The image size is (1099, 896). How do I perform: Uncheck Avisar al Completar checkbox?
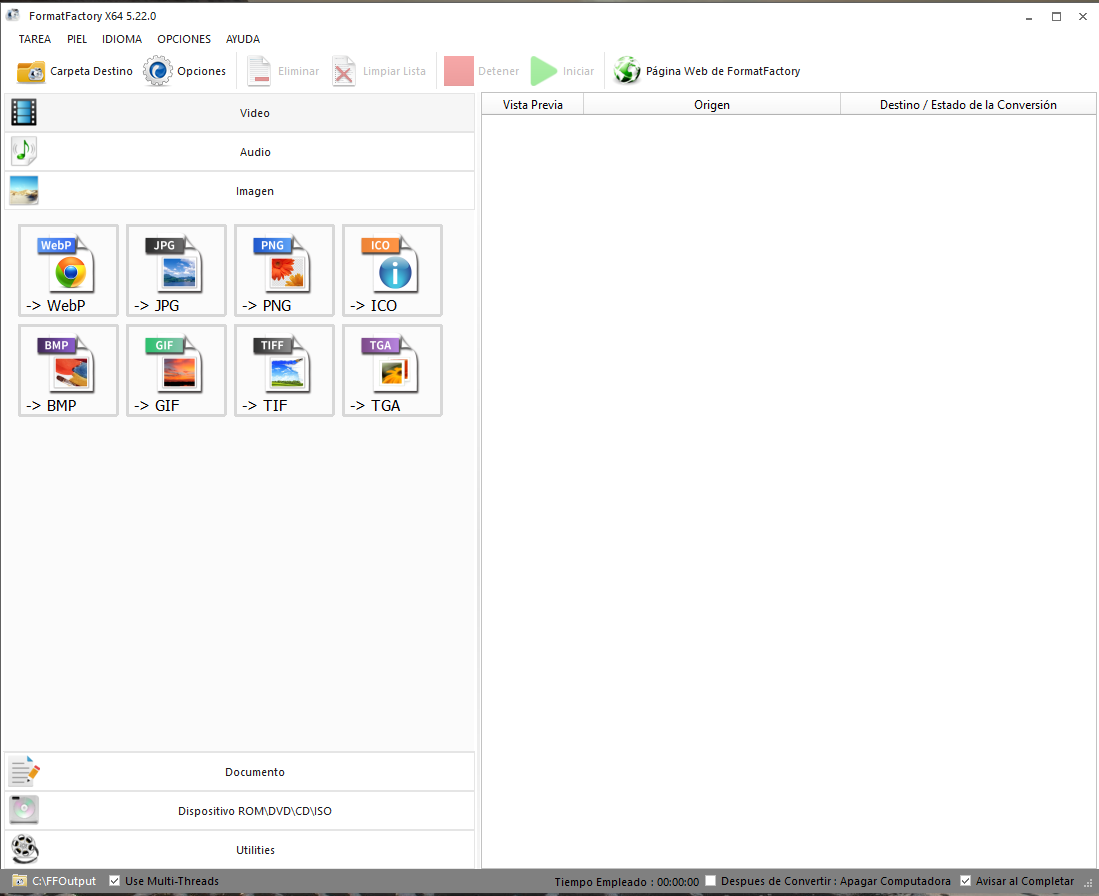[965, 881]
